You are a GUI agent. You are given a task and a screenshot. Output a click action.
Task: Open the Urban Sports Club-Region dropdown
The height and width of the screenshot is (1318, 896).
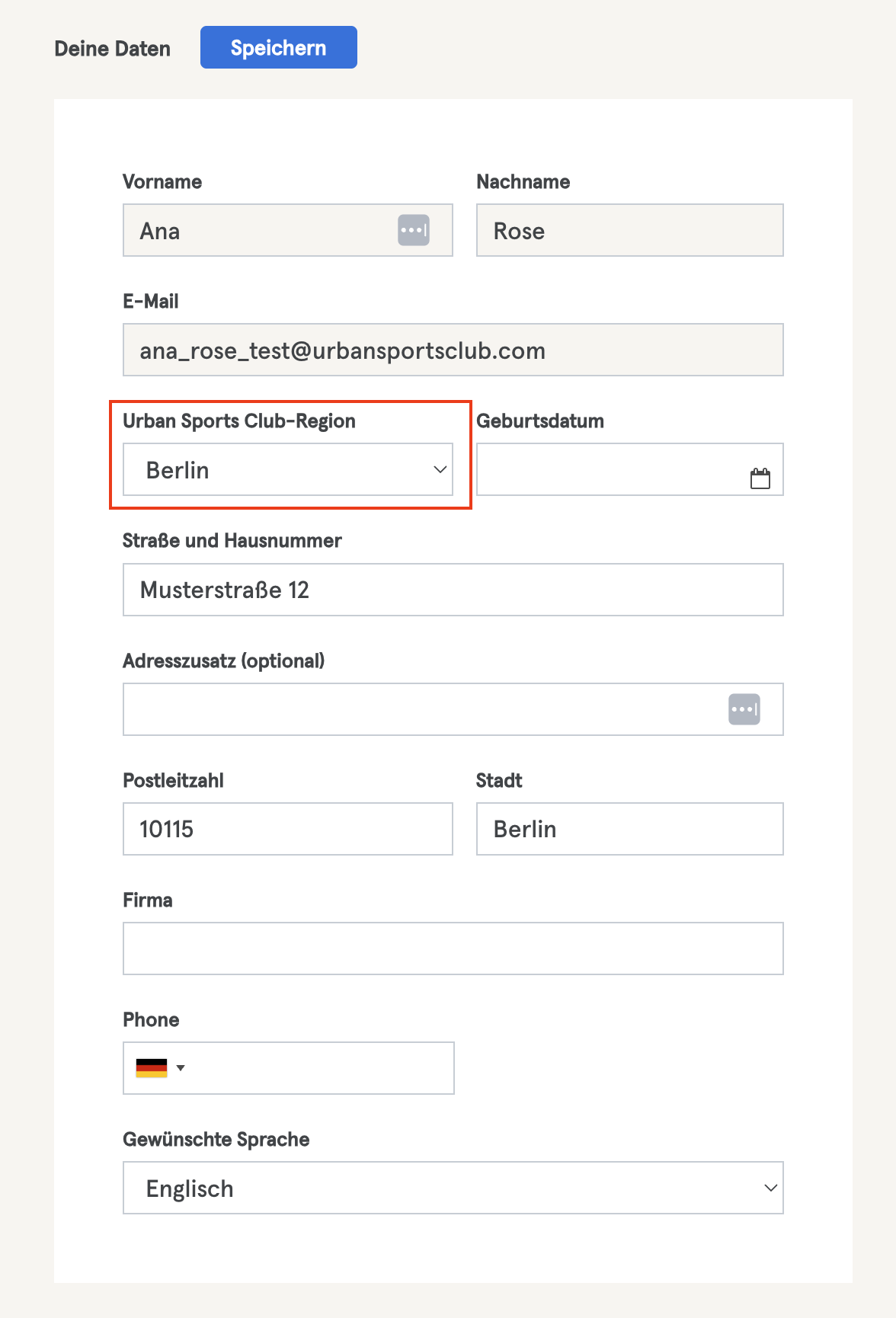coord(288,469)
